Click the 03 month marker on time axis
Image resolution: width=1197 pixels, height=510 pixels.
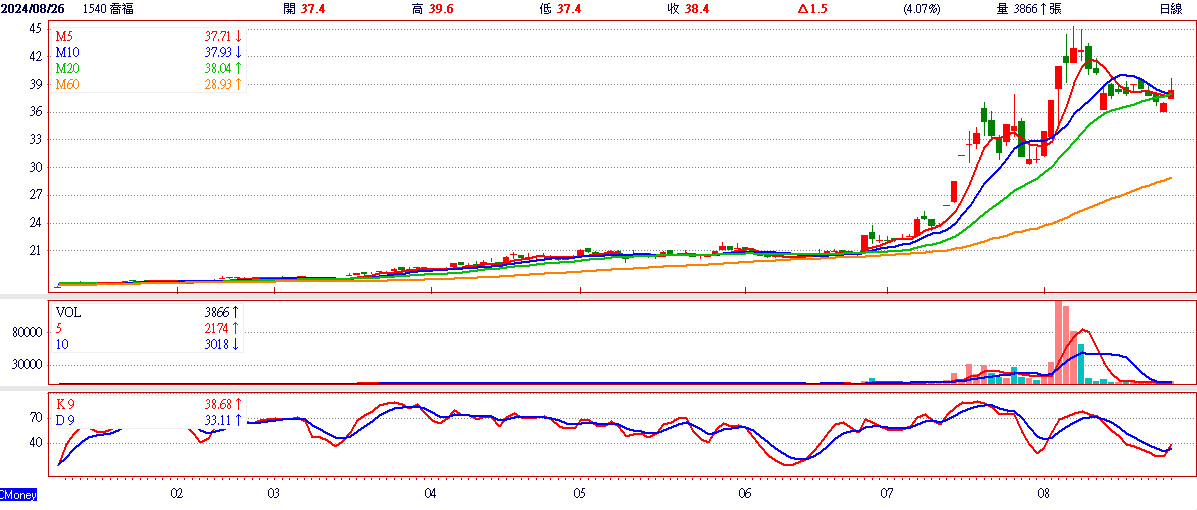[x=273, y=494]
